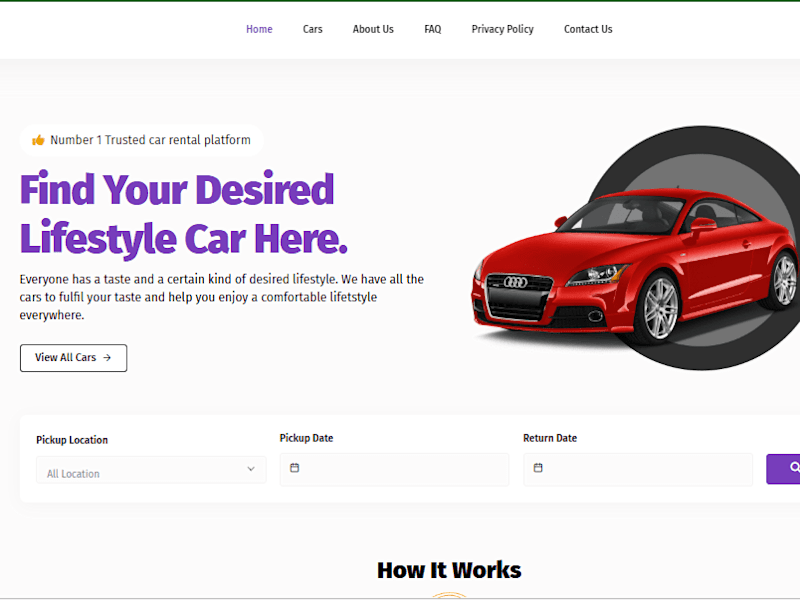This screenshot has height=600, width=800.
Task: Go to the Cars page
Action: (312, 30)
